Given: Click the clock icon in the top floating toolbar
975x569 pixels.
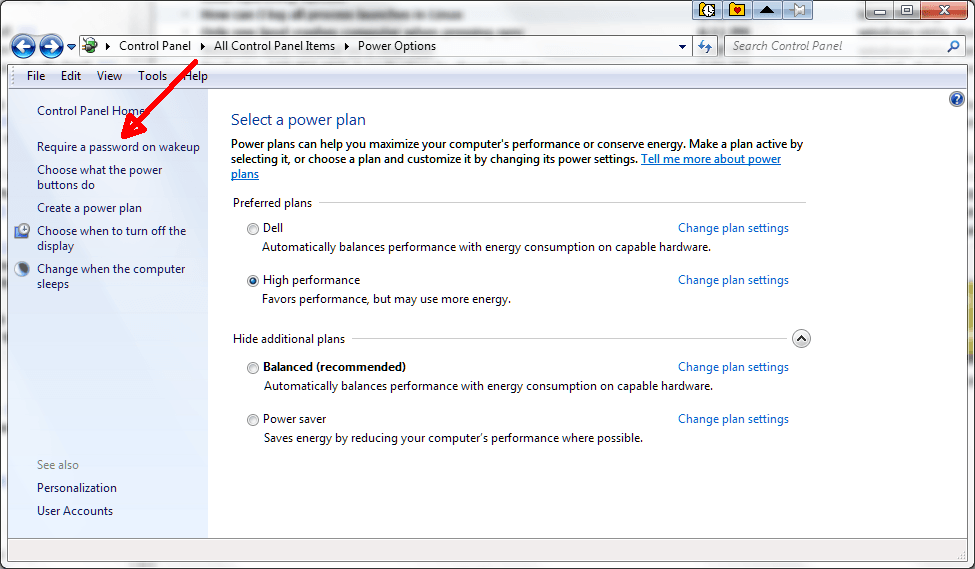Looking at the screenshot, I should (707, 10).
